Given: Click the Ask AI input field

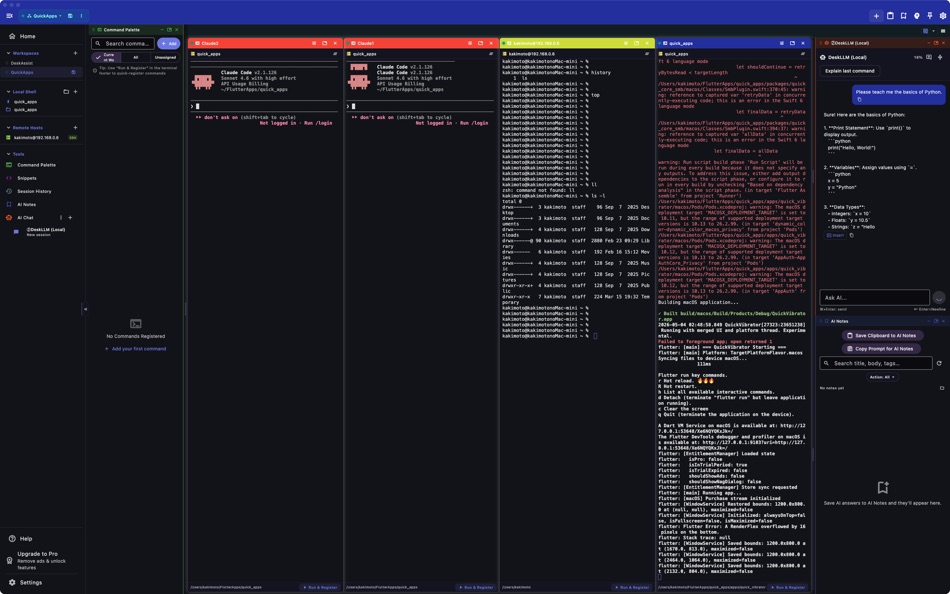Looking at the screenshot, I should click(x=874, y=298).
